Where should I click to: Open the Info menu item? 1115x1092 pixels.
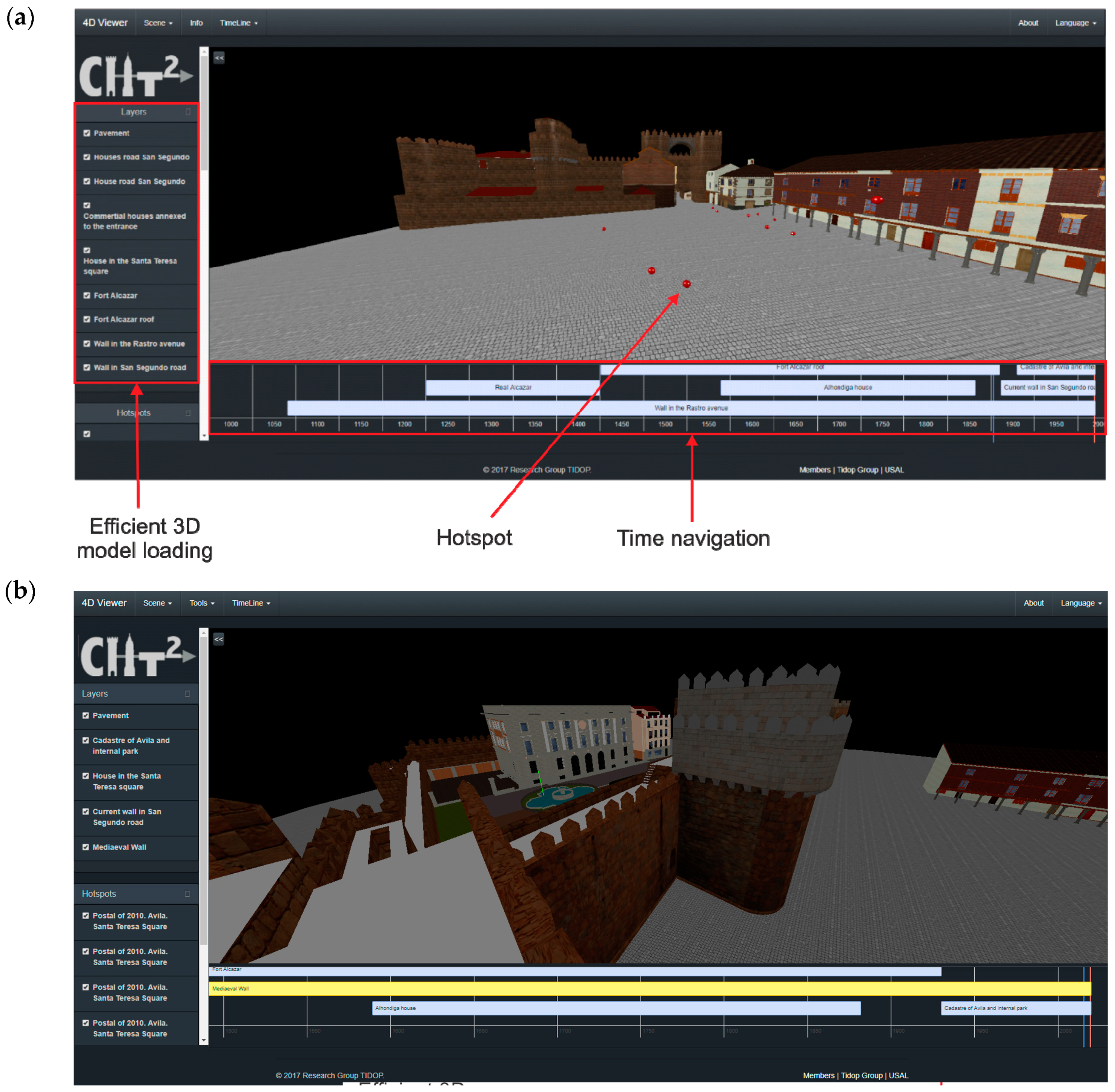pos(196,23)
